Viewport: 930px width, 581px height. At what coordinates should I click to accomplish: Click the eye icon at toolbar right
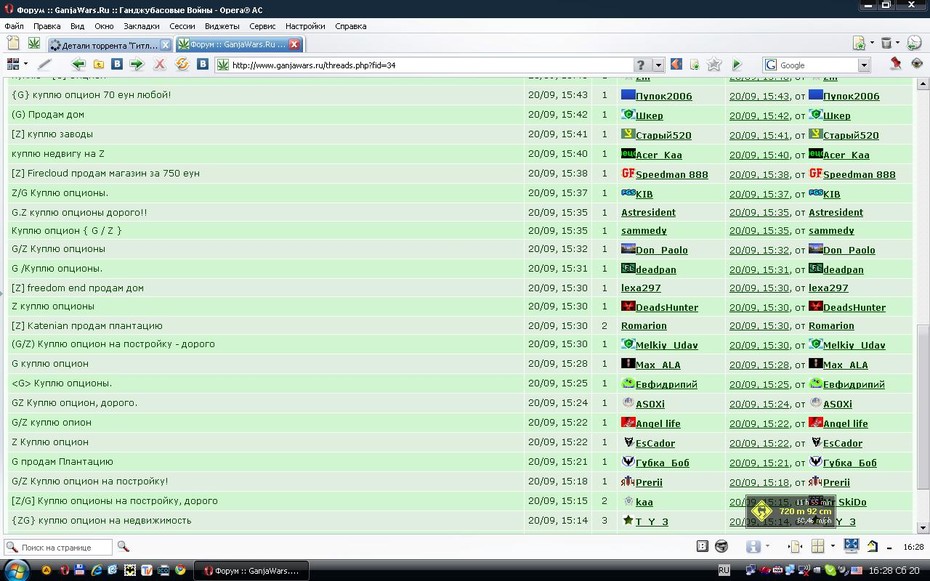[x=917, y=63]
